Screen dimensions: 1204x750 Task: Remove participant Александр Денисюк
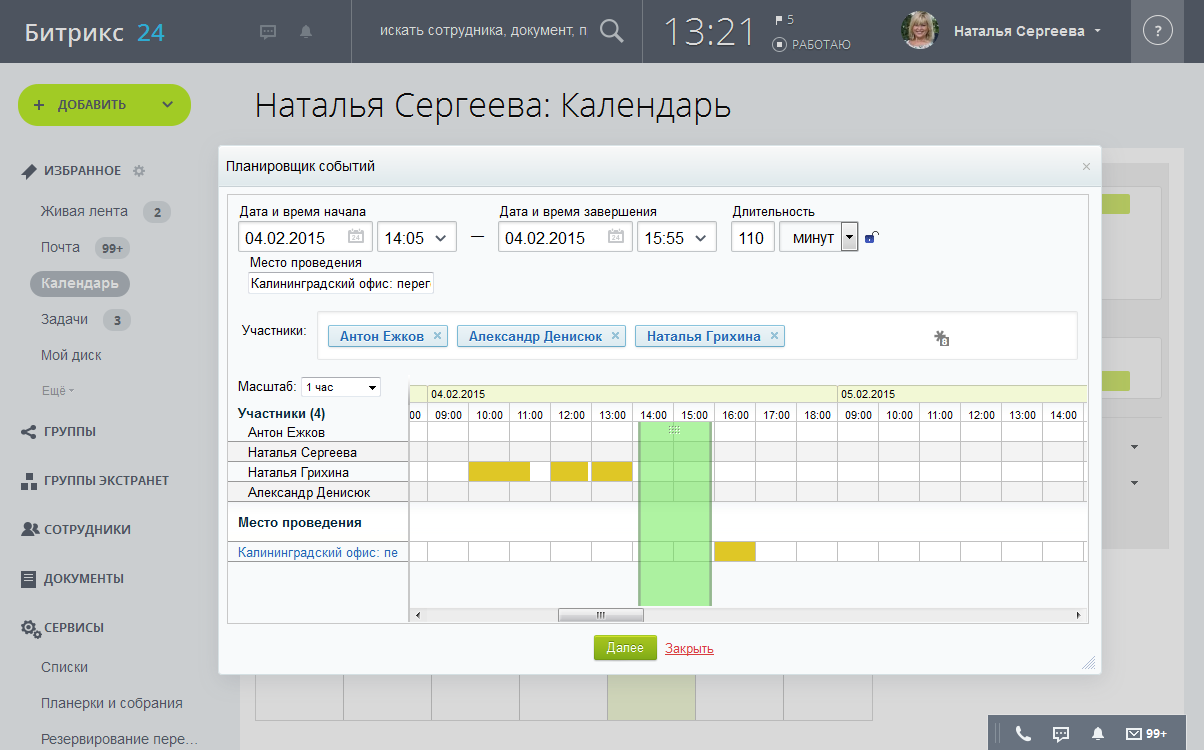615,336
